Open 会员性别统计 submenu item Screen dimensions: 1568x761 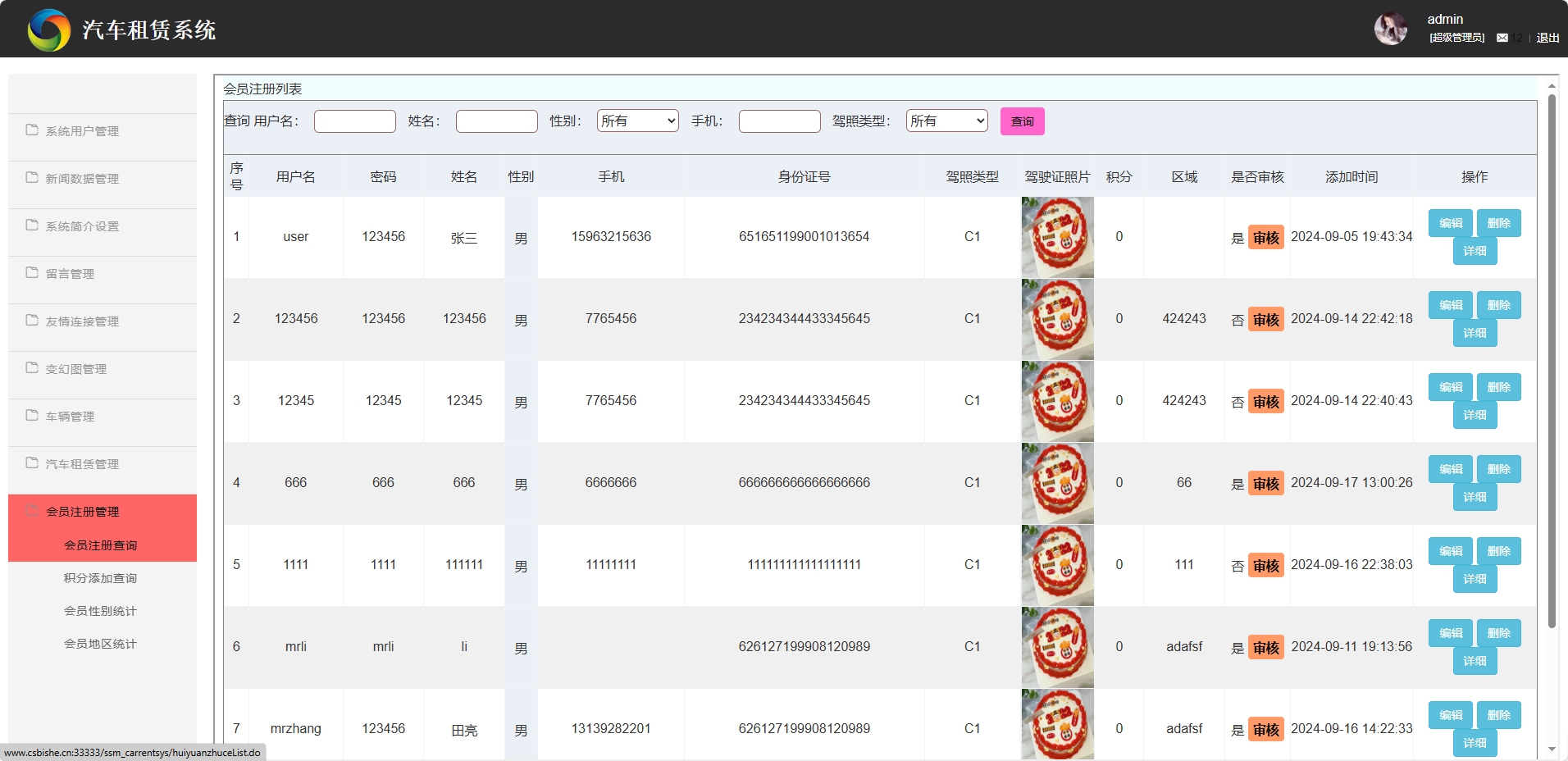(100, 611)
